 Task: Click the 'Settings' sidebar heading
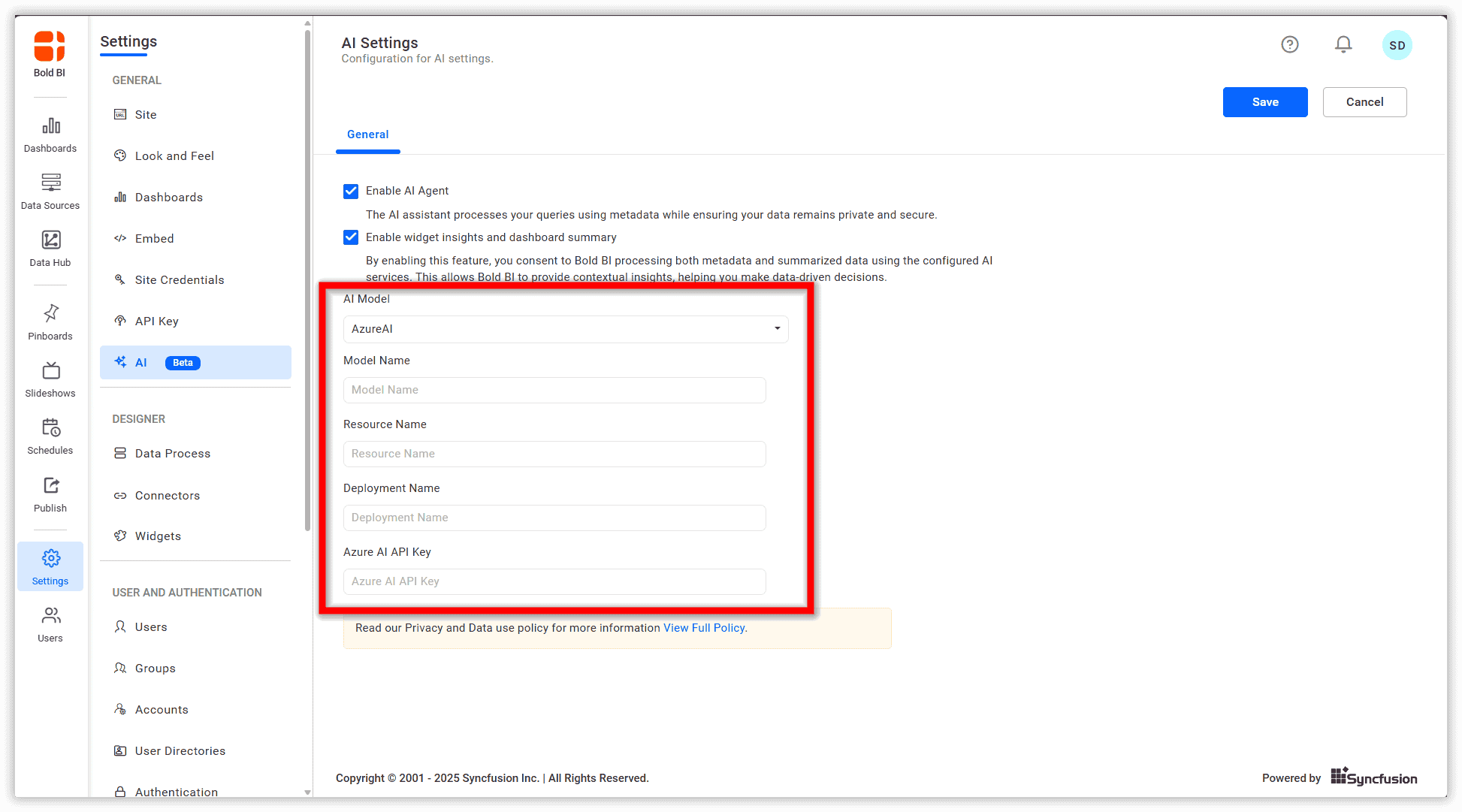(x=128, y=41)
